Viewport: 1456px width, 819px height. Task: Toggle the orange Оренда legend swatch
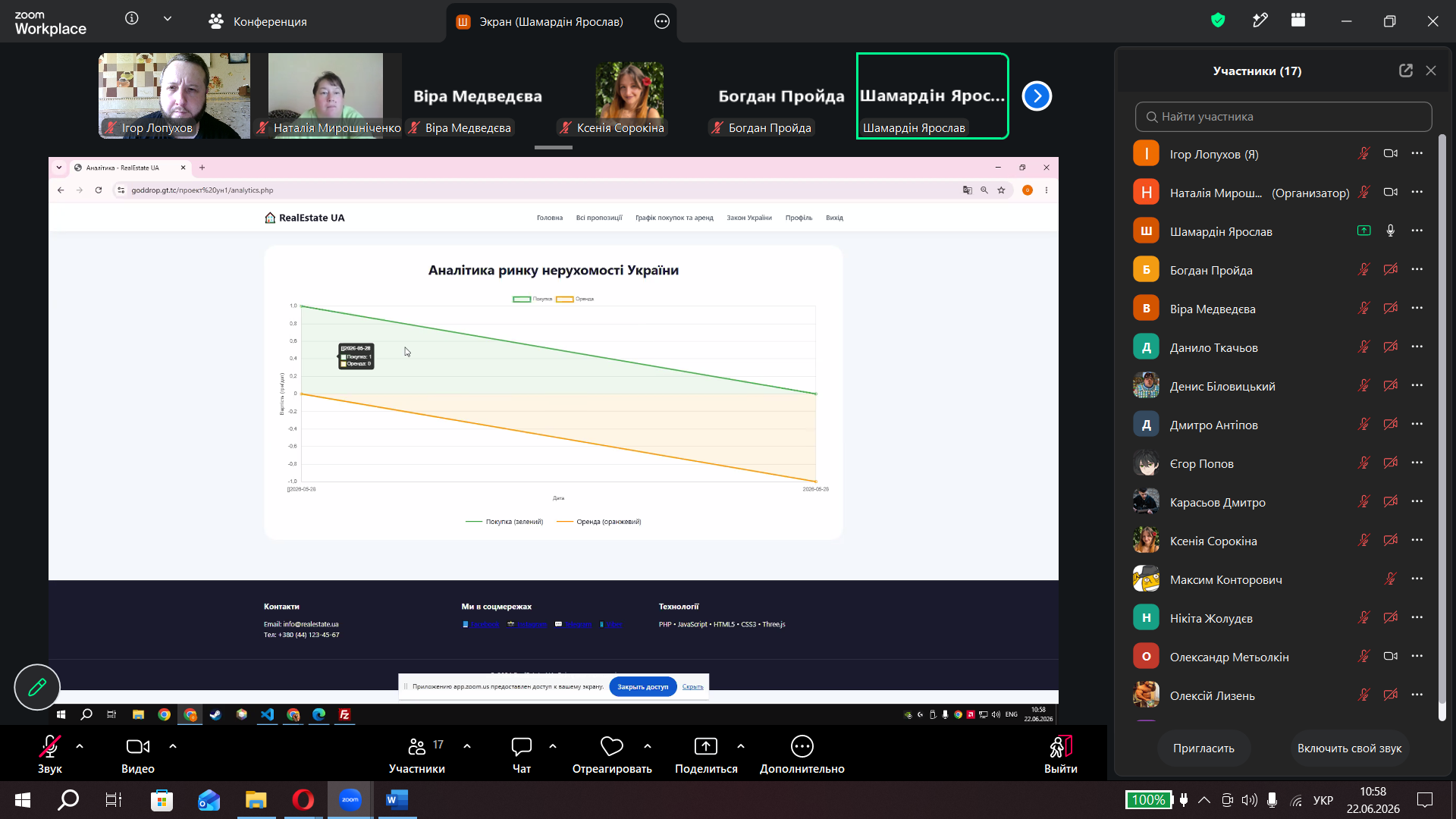(x=564, y=299)
